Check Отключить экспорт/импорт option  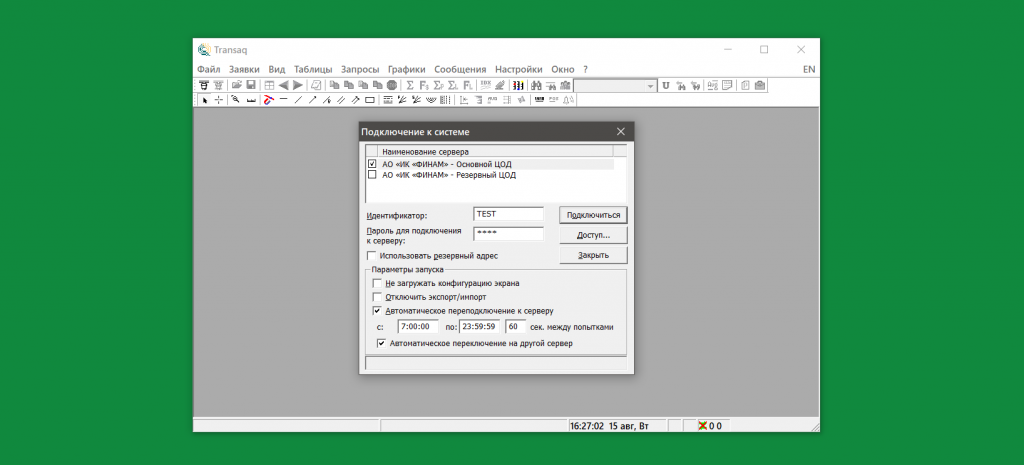pyautogui.click(x=377, y=297)
